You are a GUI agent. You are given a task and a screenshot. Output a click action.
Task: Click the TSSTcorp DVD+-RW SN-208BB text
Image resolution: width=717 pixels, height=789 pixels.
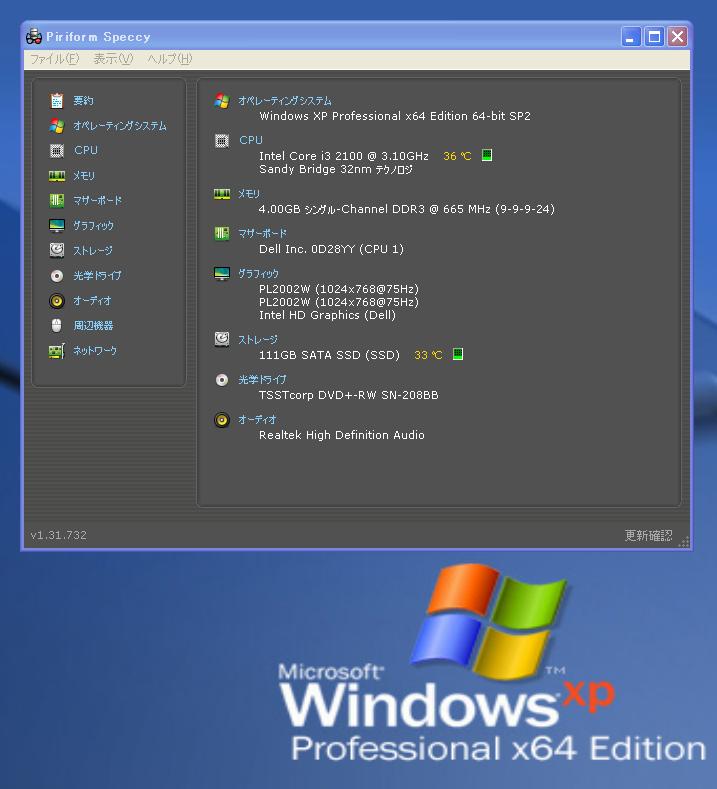[x=349, y=395]
